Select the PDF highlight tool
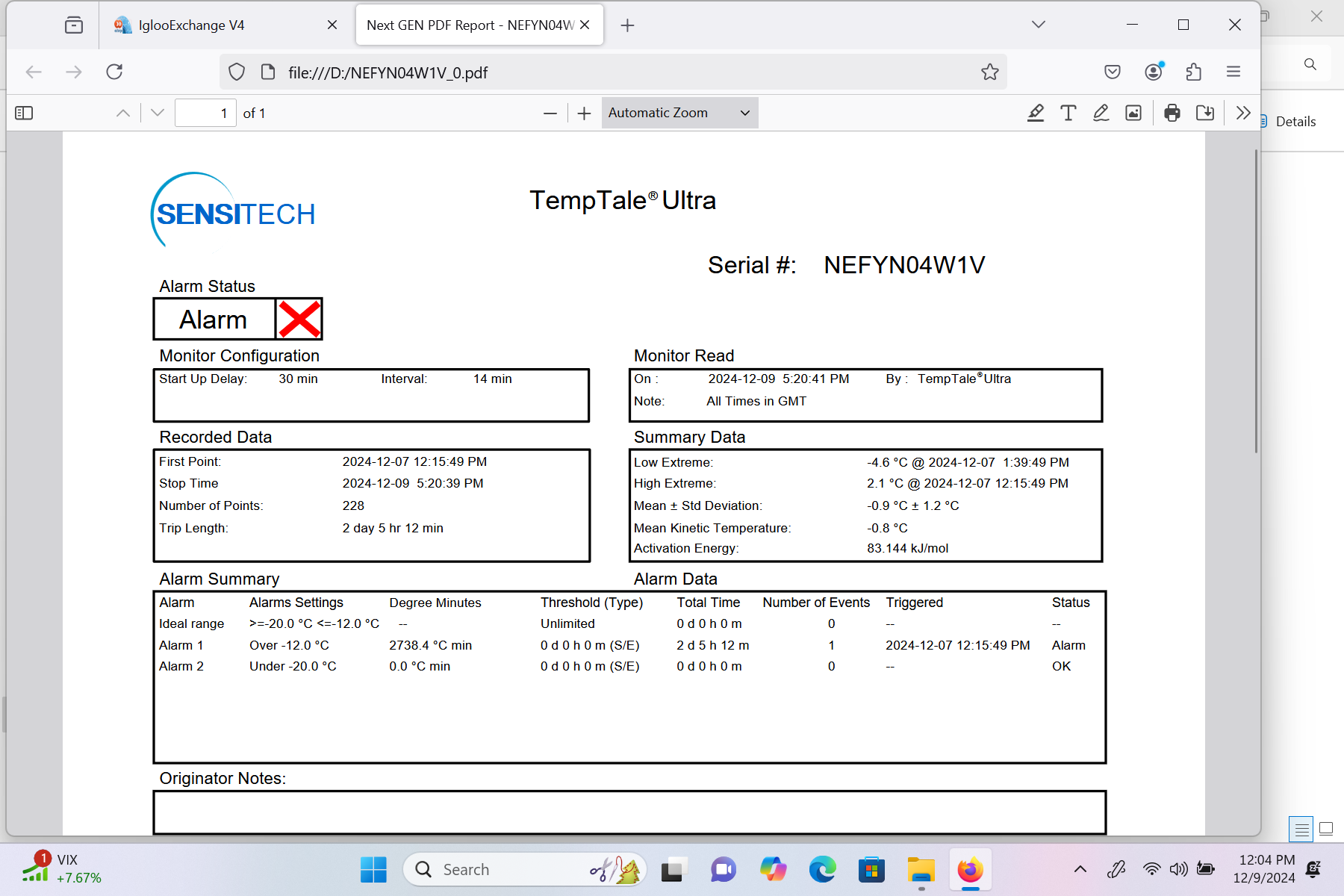Image resolution: width=1344 pixels, height=896 pixels. 1036,113
